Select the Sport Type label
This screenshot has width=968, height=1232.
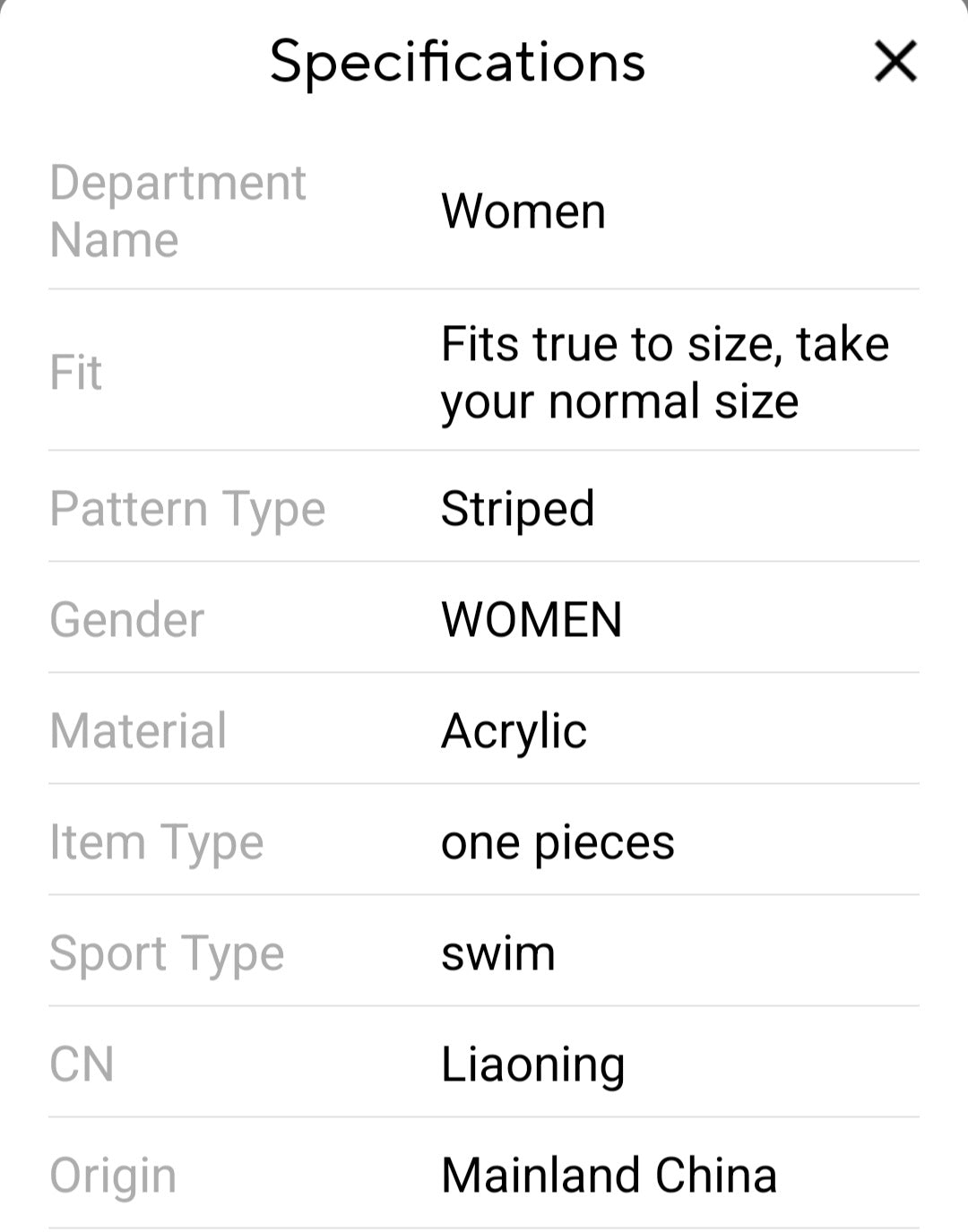[x=167, y=953]
